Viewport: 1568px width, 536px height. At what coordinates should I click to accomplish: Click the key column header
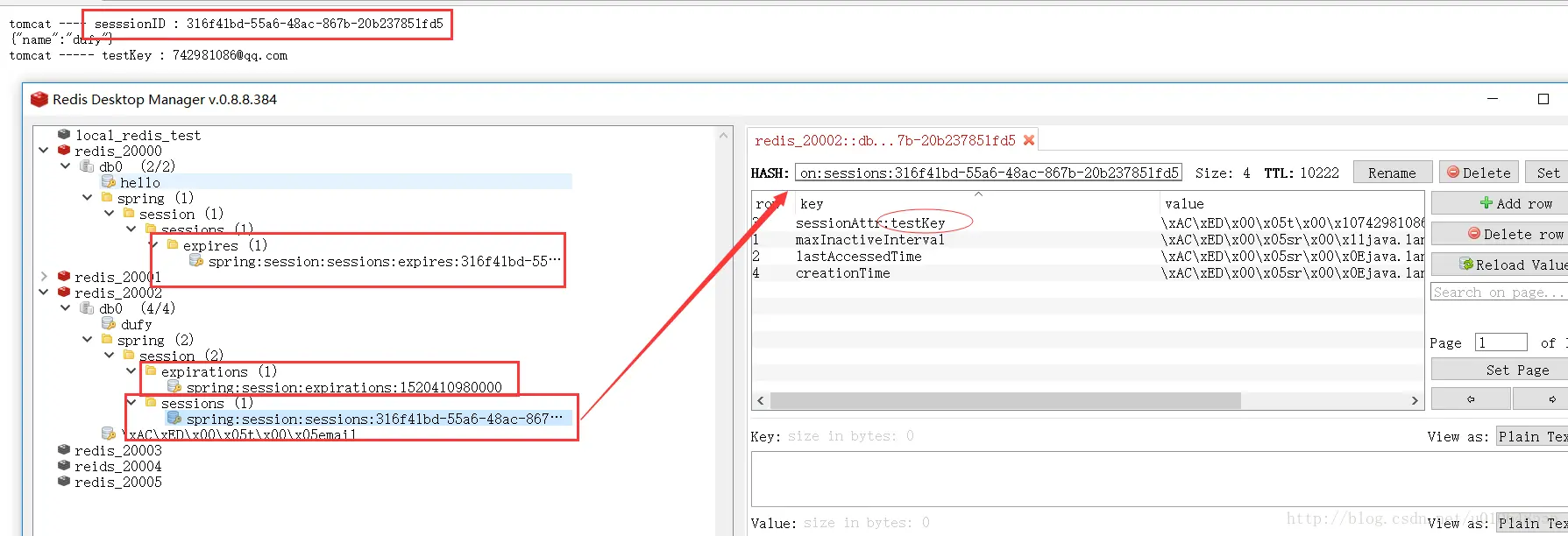coord(977,203)
